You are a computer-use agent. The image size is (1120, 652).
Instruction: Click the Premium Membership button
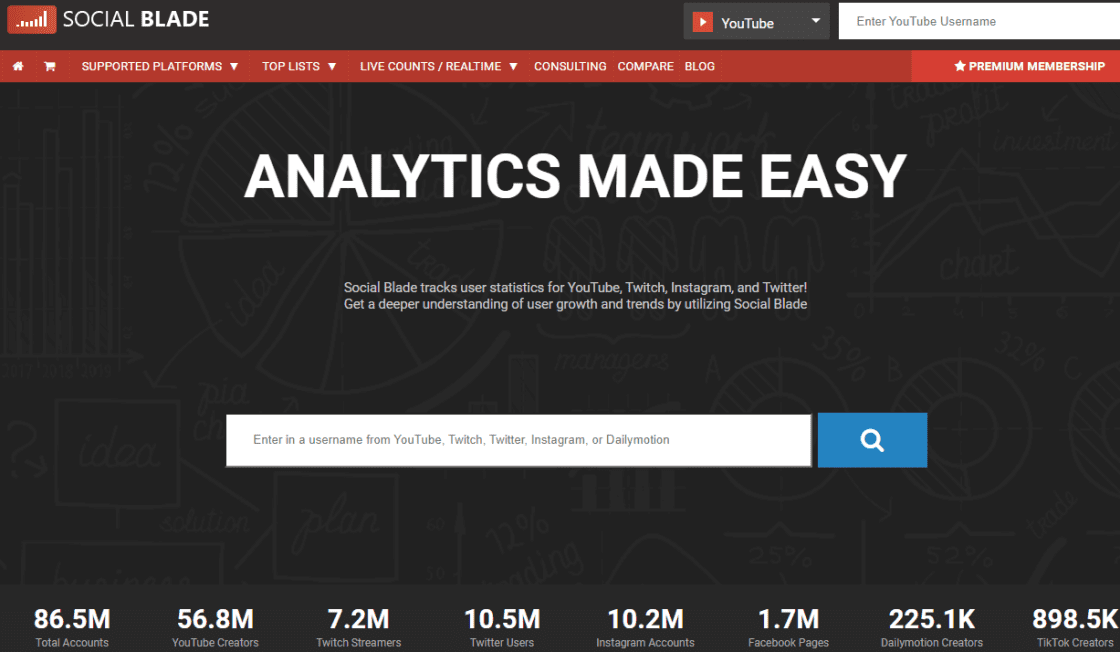pyautogui.click(x=1030, y=66)
